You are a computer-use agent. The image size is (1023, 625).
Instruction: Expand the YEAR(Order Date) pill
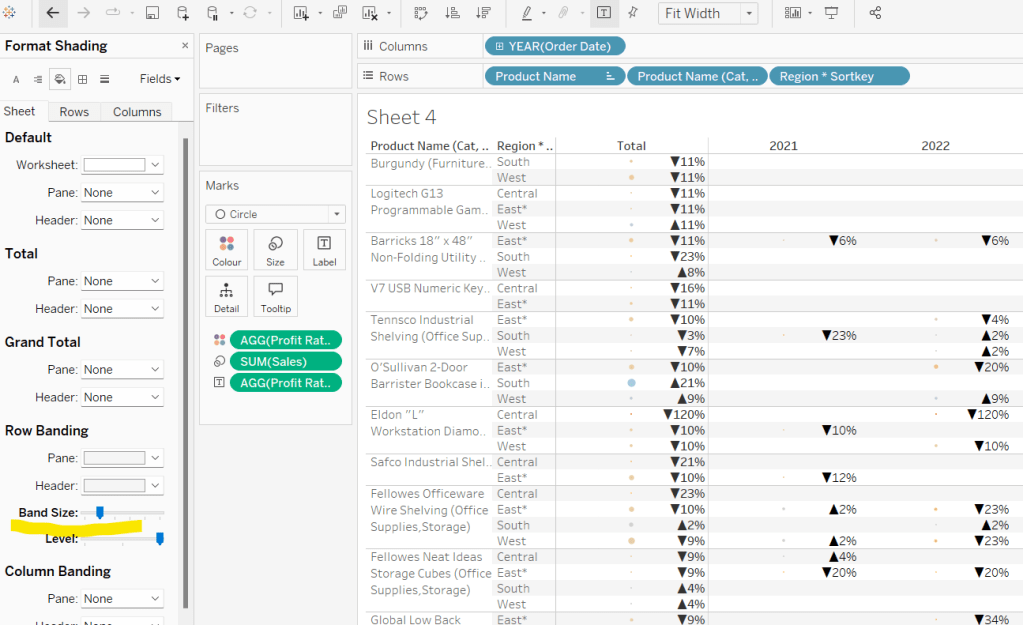(501, 46)
